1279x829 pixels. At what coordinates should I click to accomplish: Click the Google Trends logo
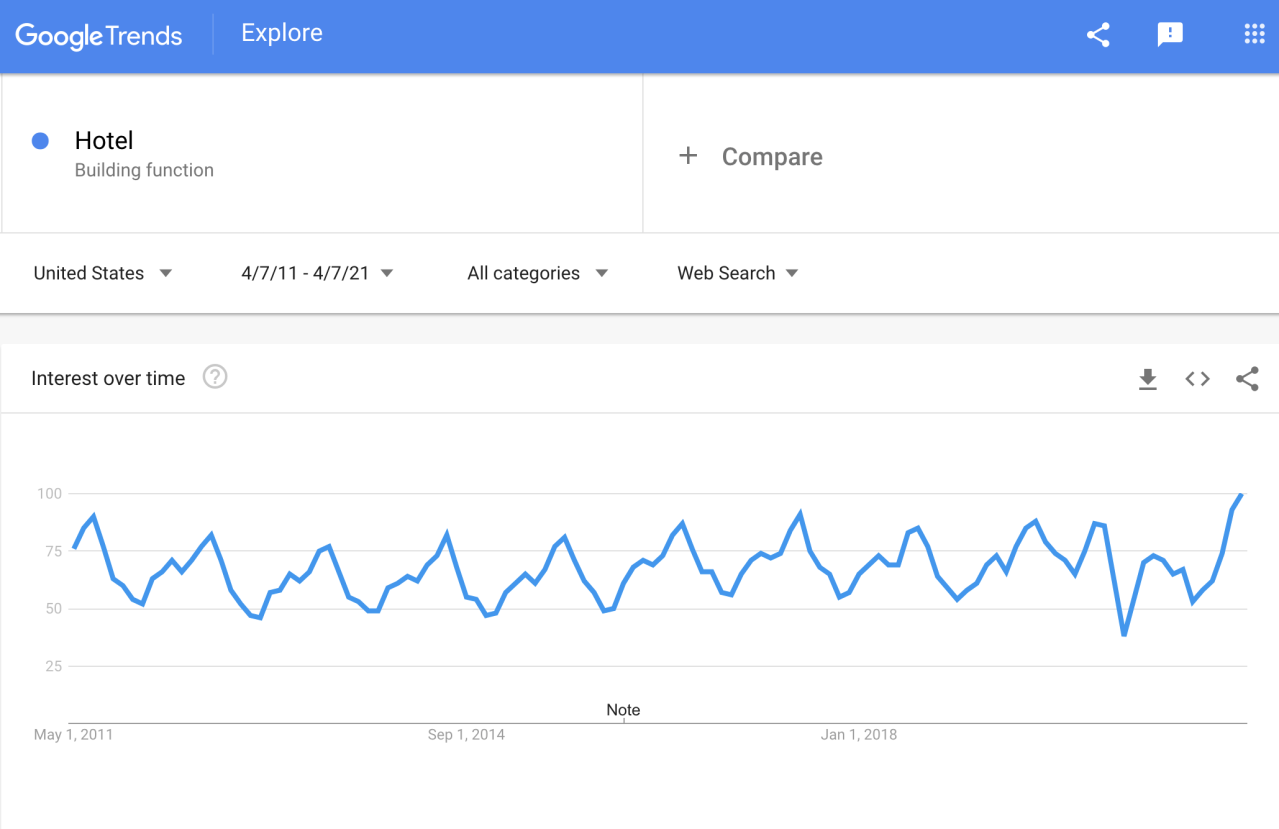(99, 36)
